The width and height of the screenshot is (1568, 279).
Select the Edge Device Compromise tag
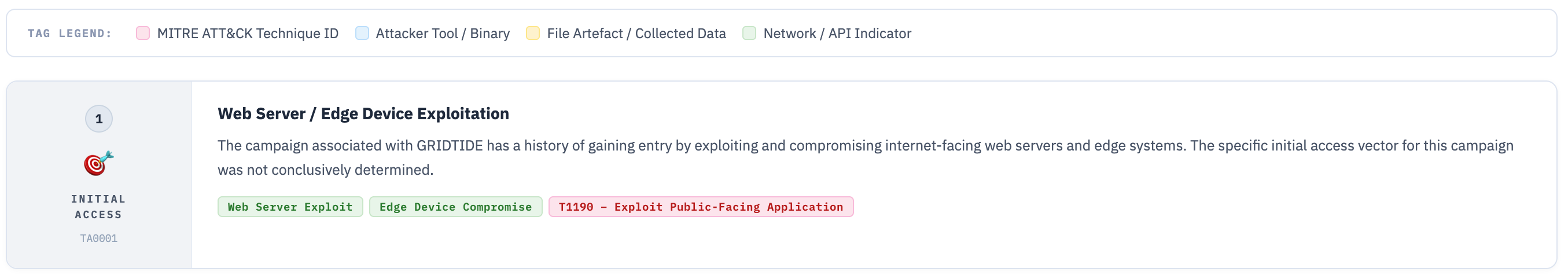[455, 207]
